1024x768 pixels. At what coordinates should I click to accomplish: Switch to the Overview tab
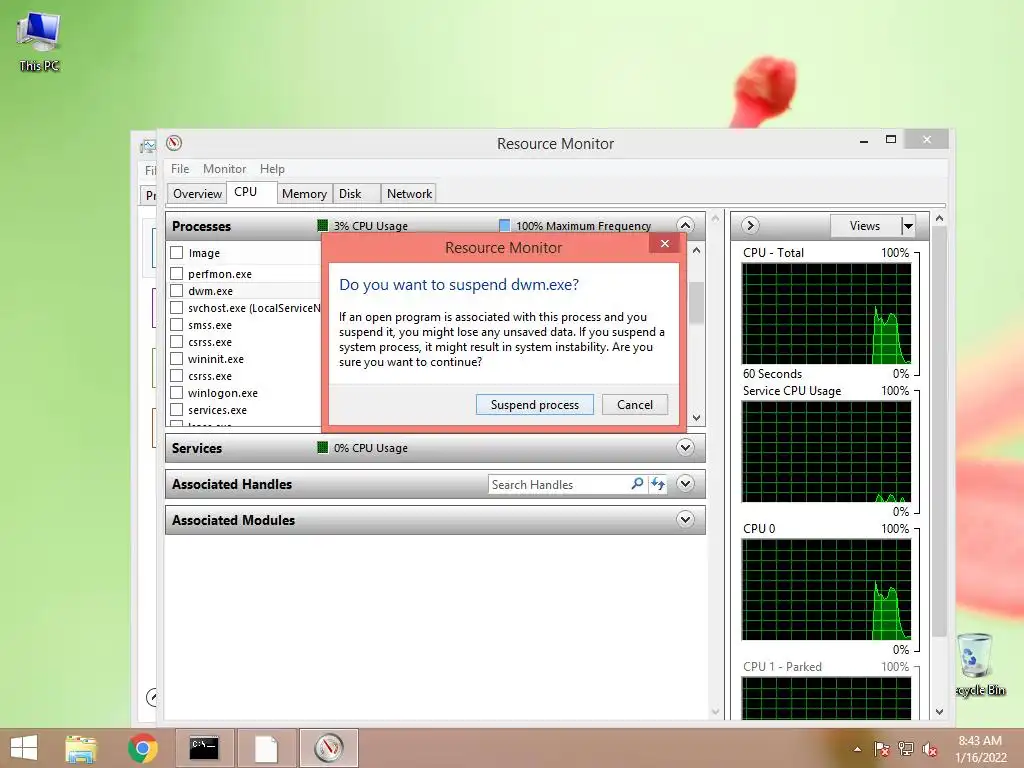(x=197, y=194)
